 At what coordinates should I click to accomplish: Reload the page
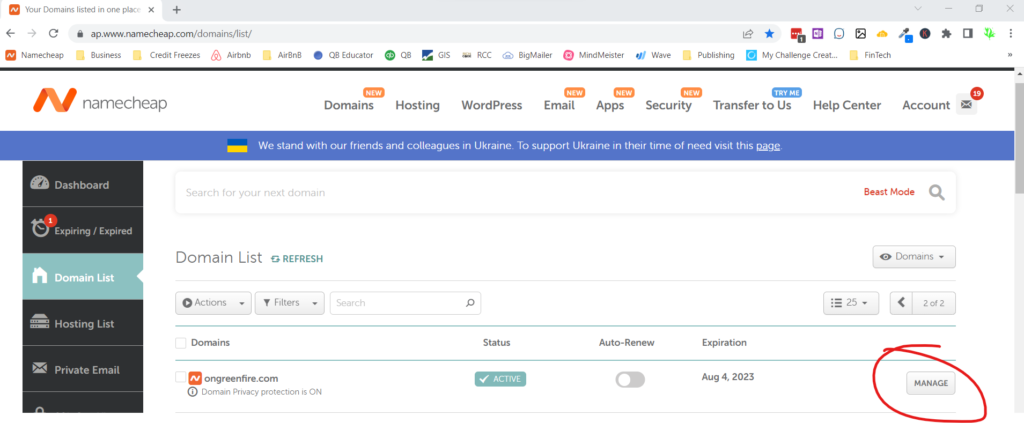pos(54,33)
